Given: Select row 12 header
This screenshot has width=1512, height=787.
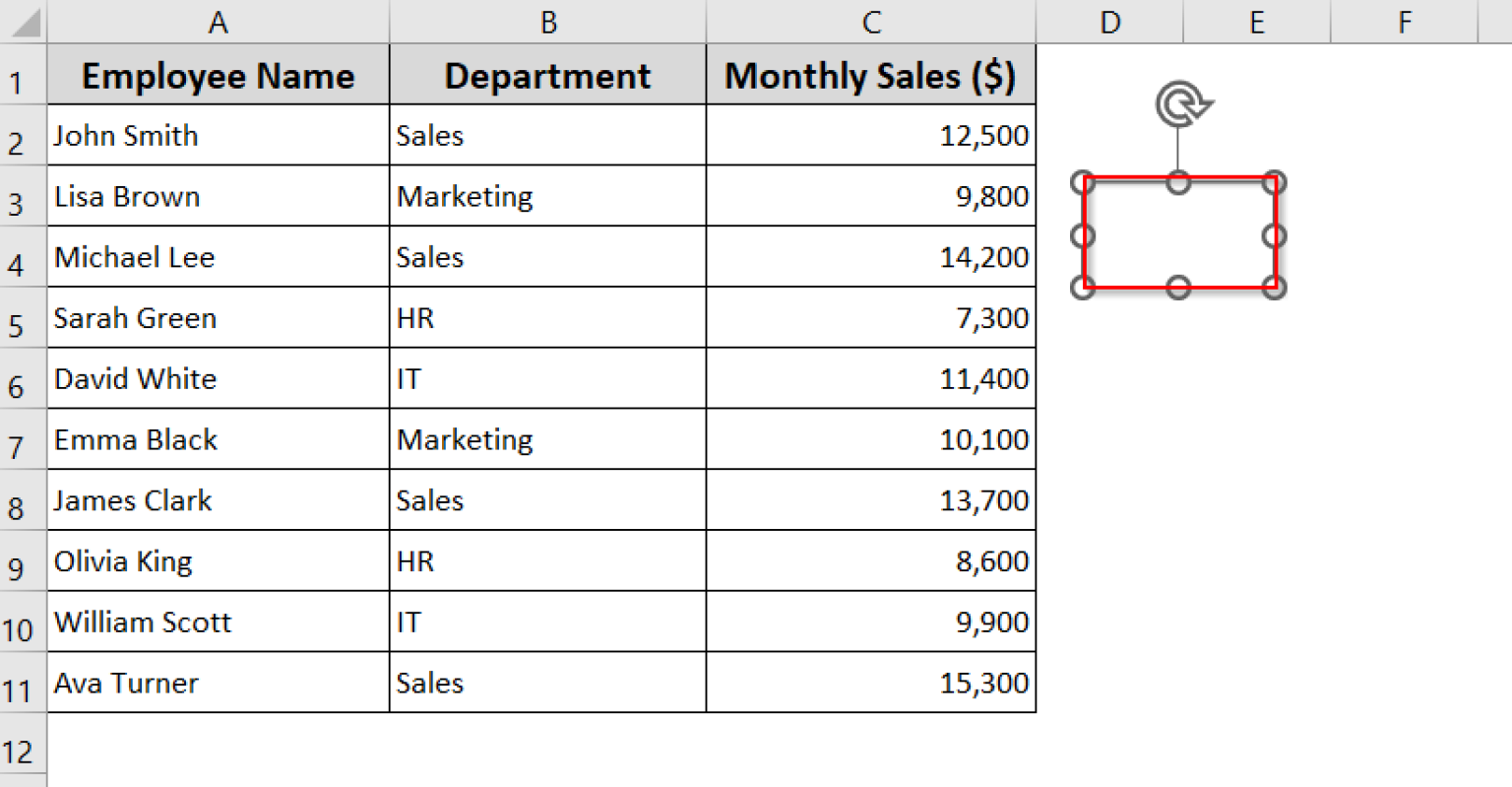Looking at the screenshot, I should pos(17,754).
